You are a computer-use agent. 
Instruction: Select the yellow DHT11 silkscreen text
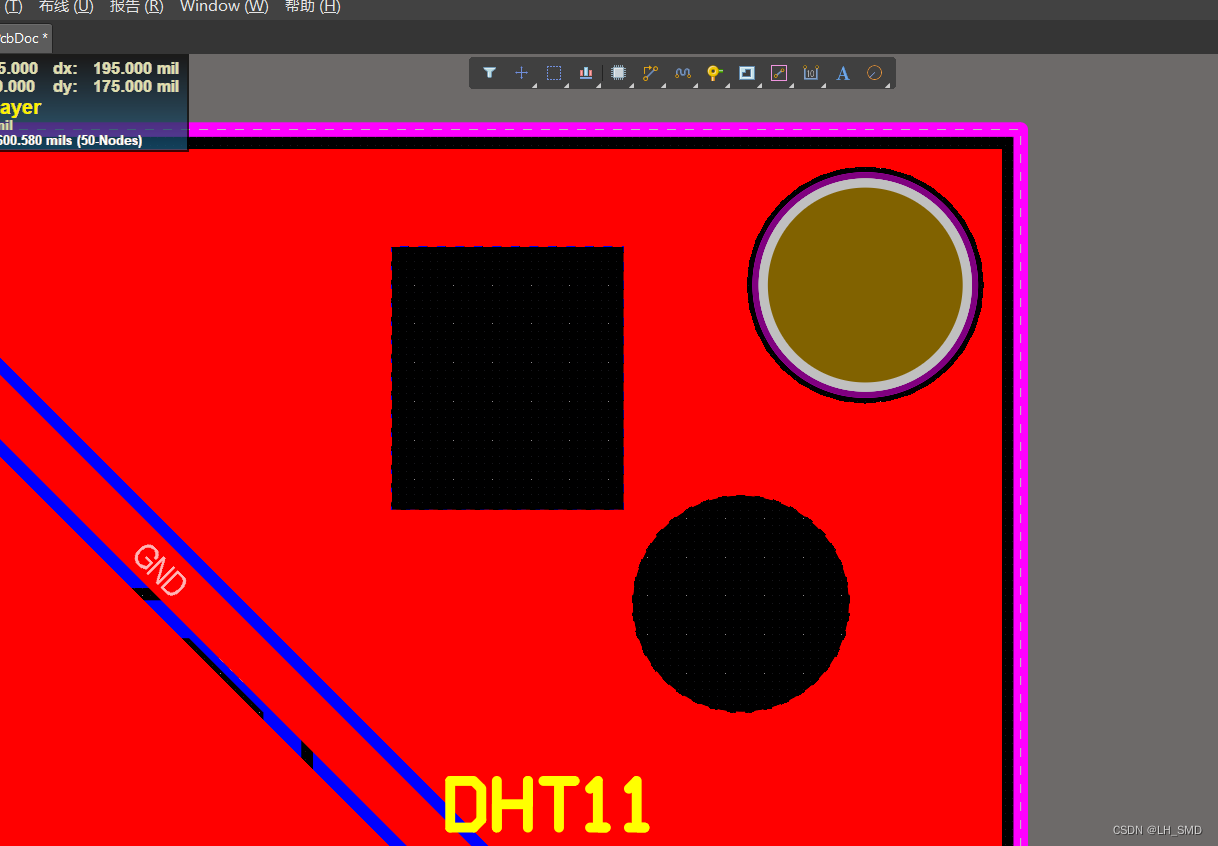[x=547, y=805]
